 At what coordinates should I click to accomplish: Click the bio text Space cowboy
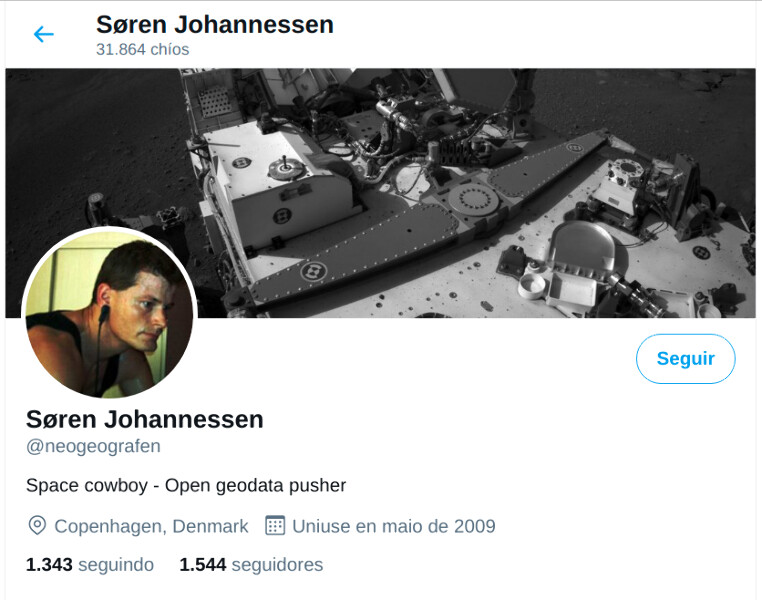(87, 485)
